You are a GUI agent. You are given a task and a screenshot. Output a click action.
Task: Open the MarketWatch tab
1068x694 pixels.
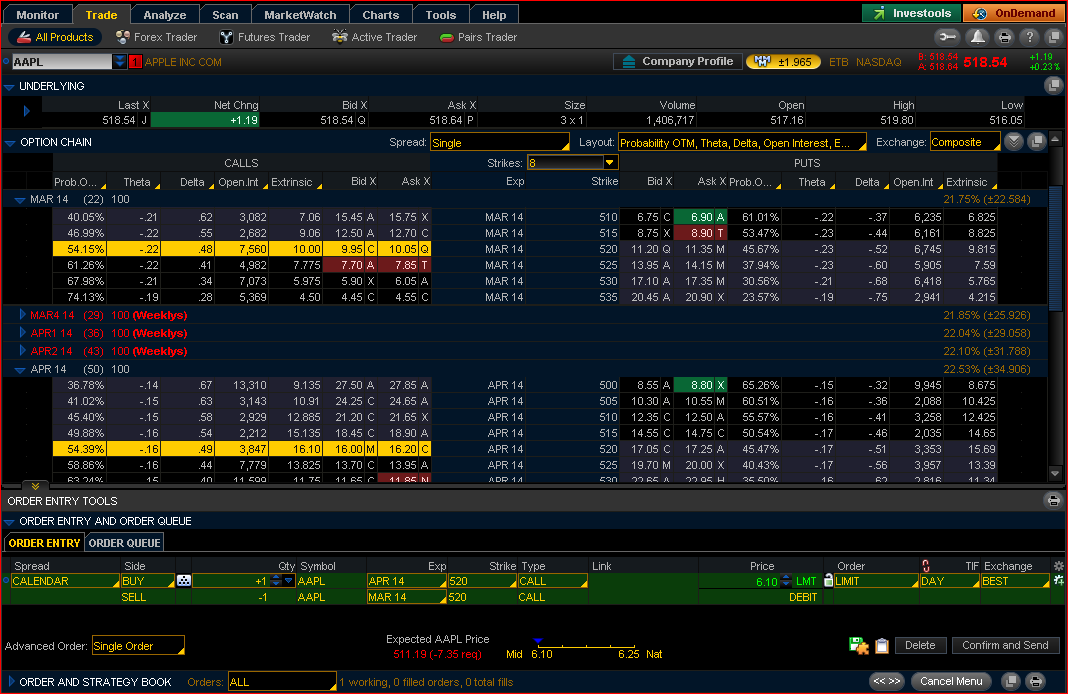click(300, 14)
